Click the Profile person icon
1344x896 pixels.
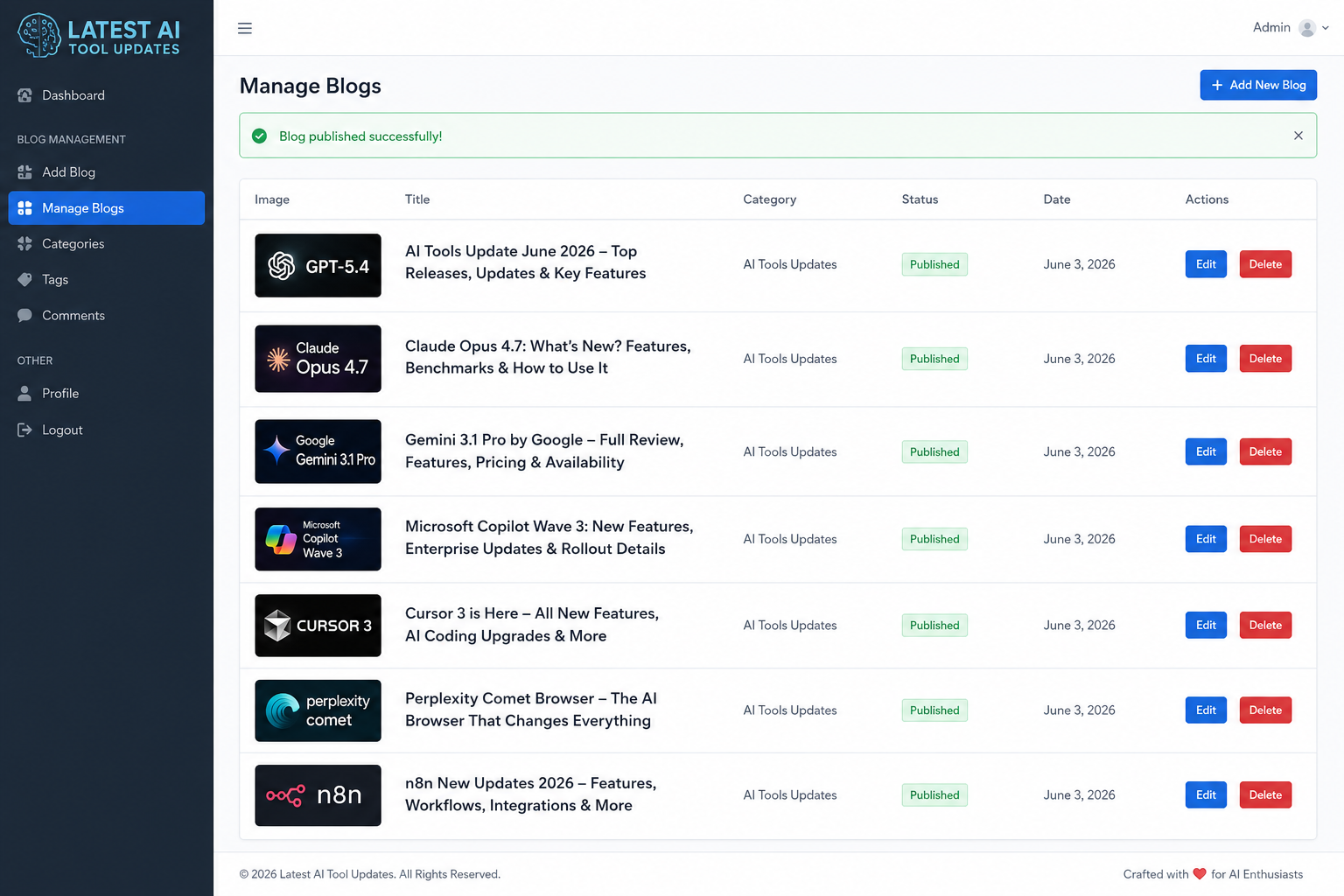(x=24, y=394)
